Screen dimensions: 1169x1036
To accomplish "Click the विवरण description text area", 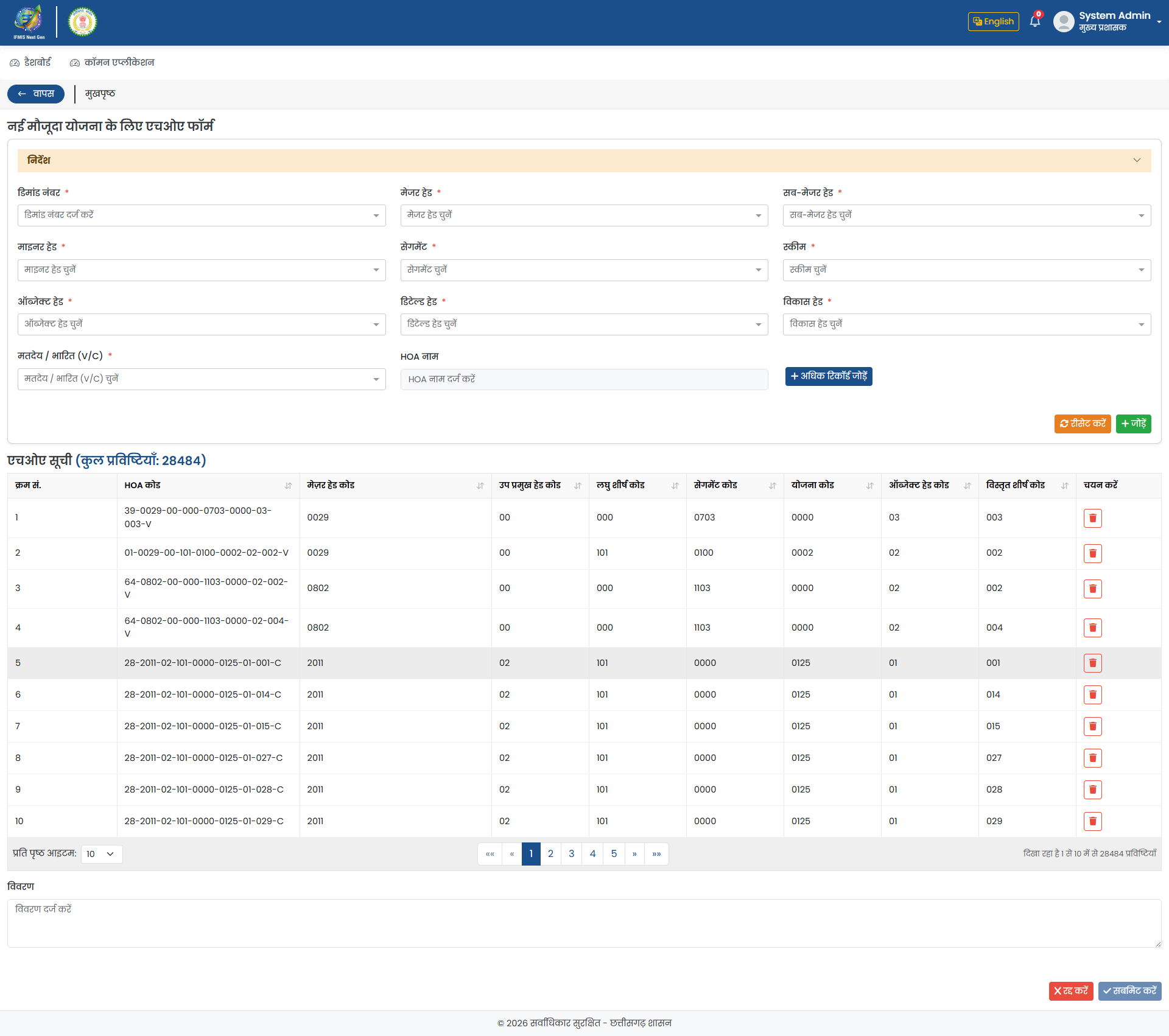I will tap(584, 923).
